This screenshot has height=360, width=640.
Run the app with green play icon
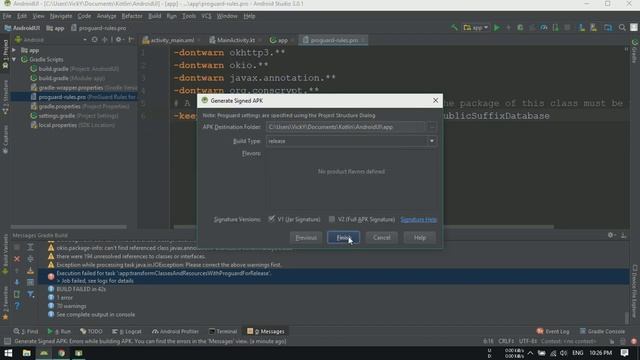tap(497, 28)
